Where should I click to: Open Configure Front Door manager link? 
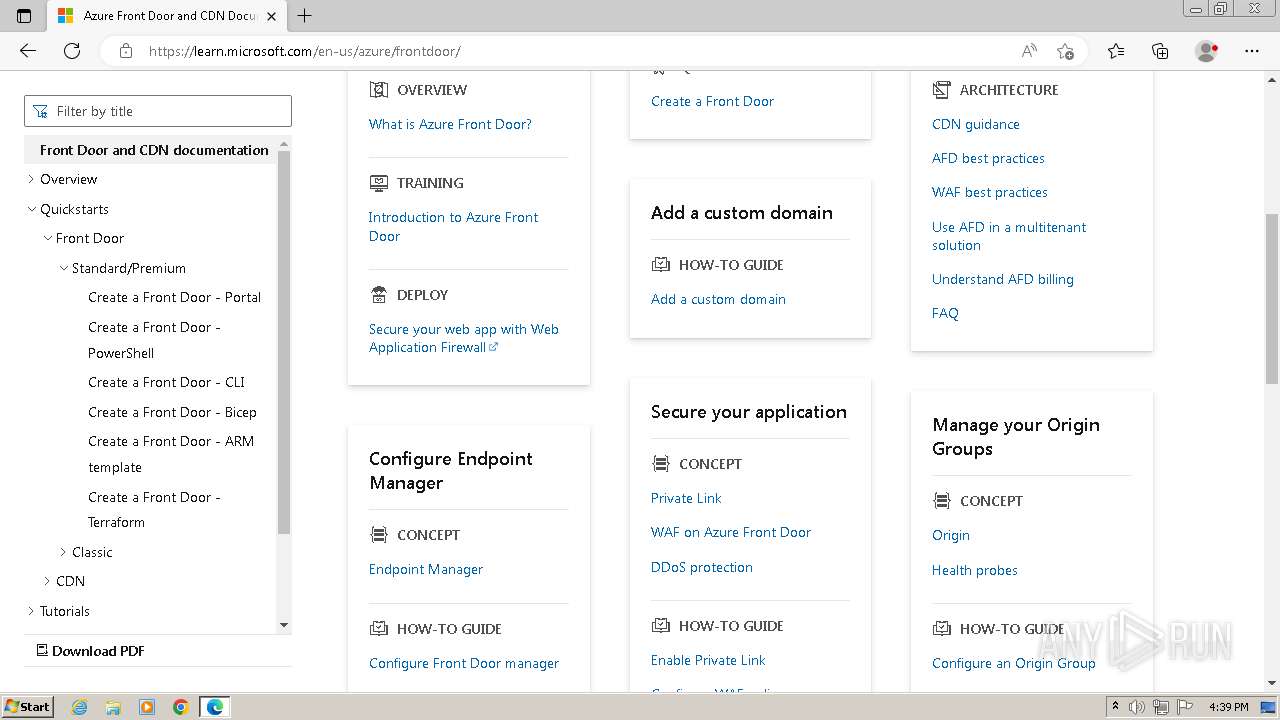pos(464,663)
